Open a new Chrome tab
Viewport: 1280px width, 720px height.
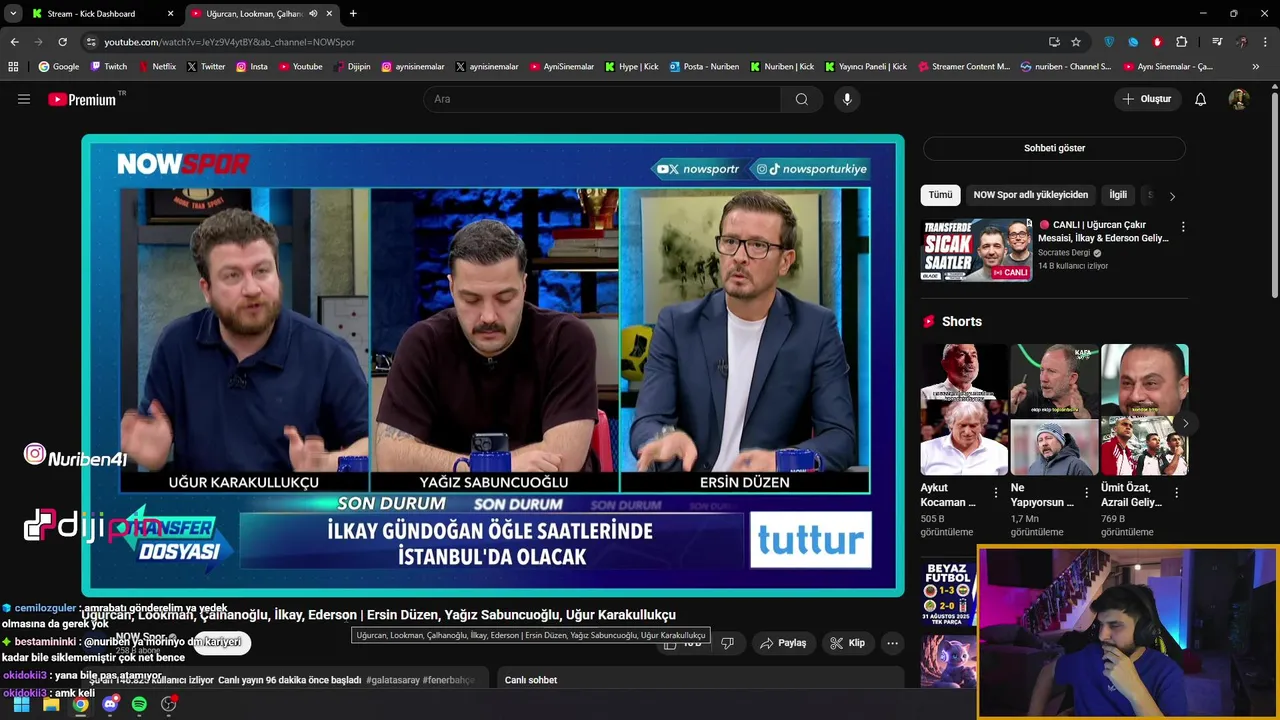point(353,14)
